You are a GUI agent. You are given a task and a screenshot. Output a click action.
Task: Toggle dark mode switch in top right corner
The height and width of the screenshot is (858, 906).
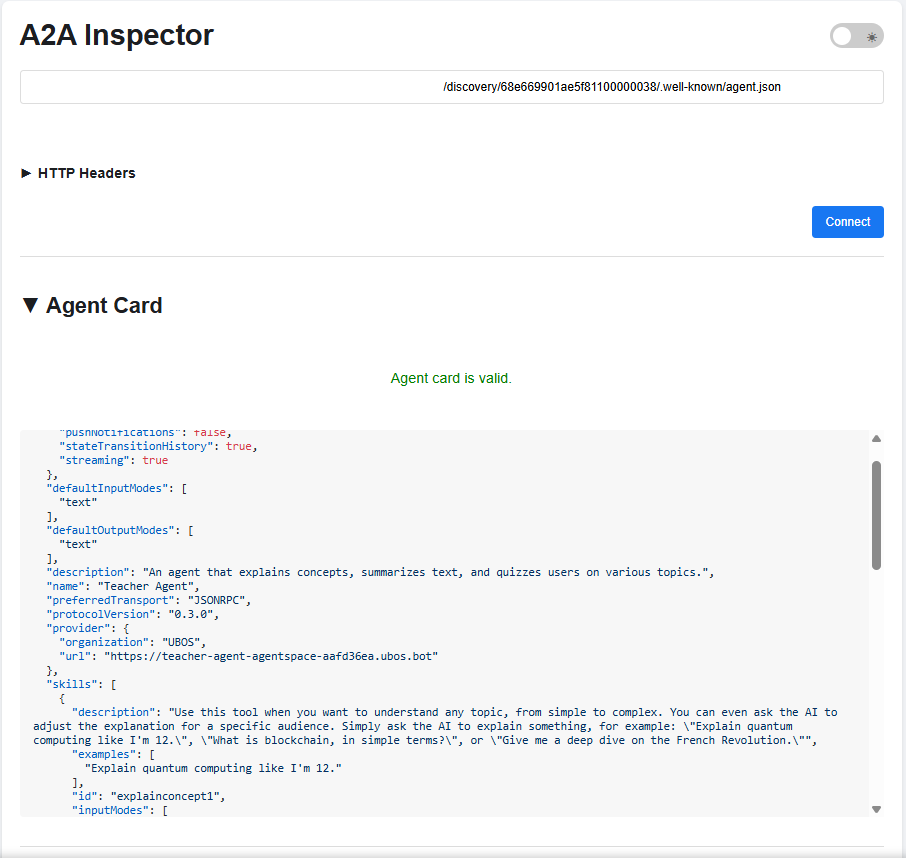click(856, 35)
